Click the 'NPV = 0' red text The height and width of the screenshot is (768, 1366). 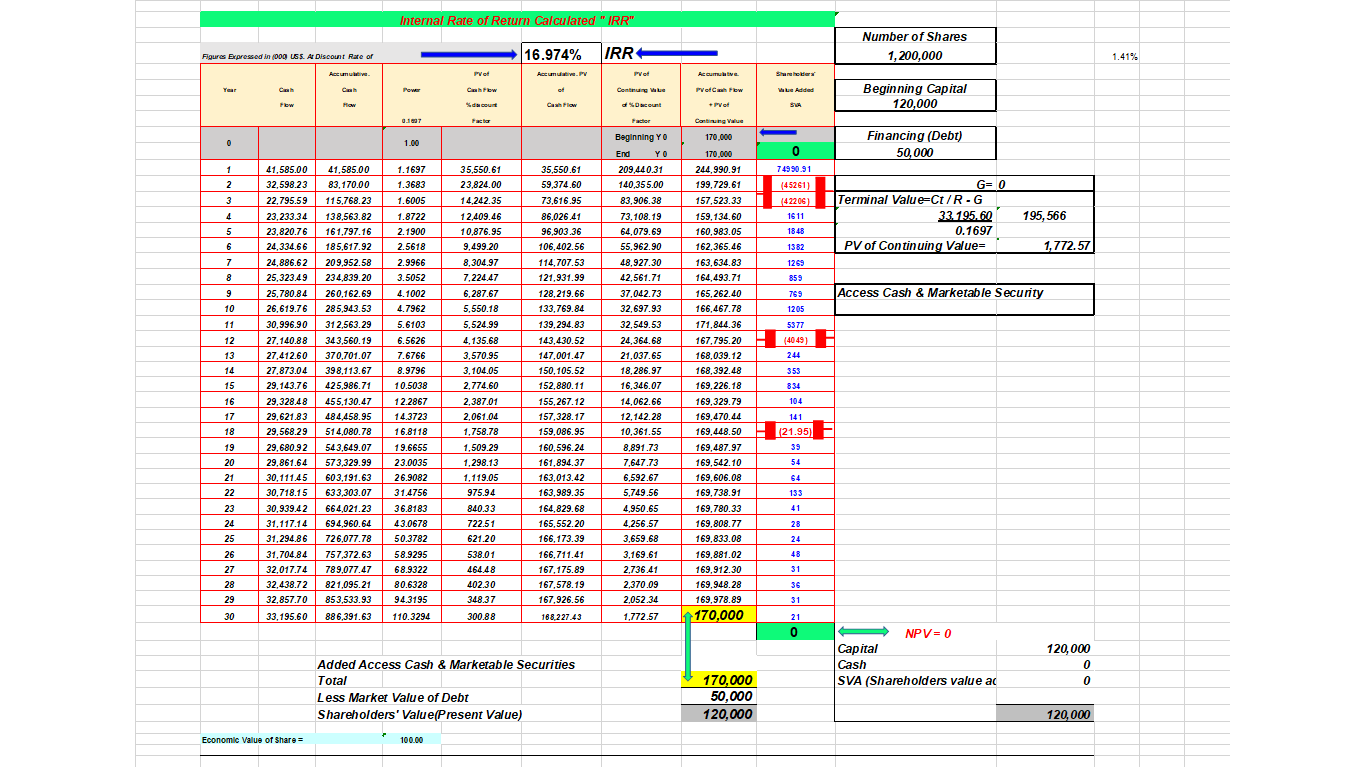click(928, 634)
